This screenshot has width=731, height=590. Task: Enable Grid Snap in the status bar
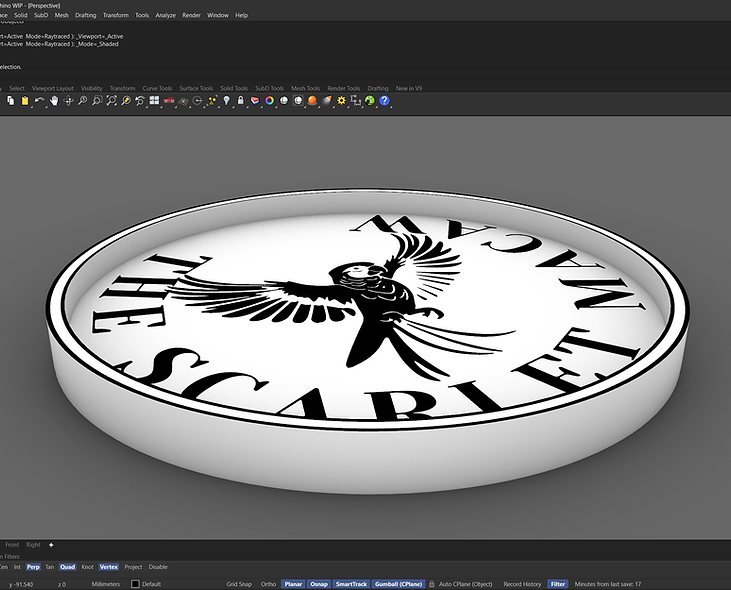(239, 584)
